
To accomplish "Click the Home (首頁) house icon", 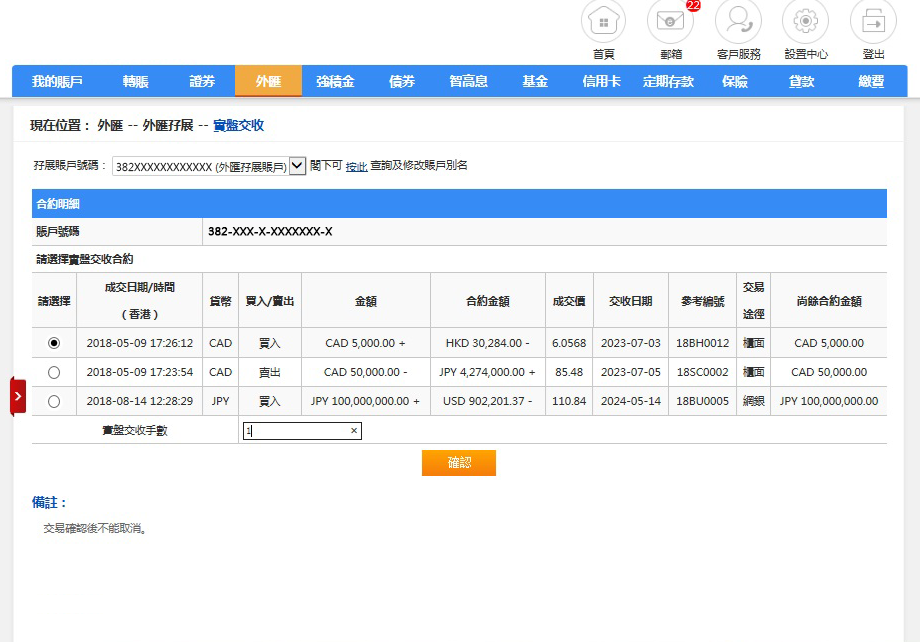I will [x=603, y=21].
